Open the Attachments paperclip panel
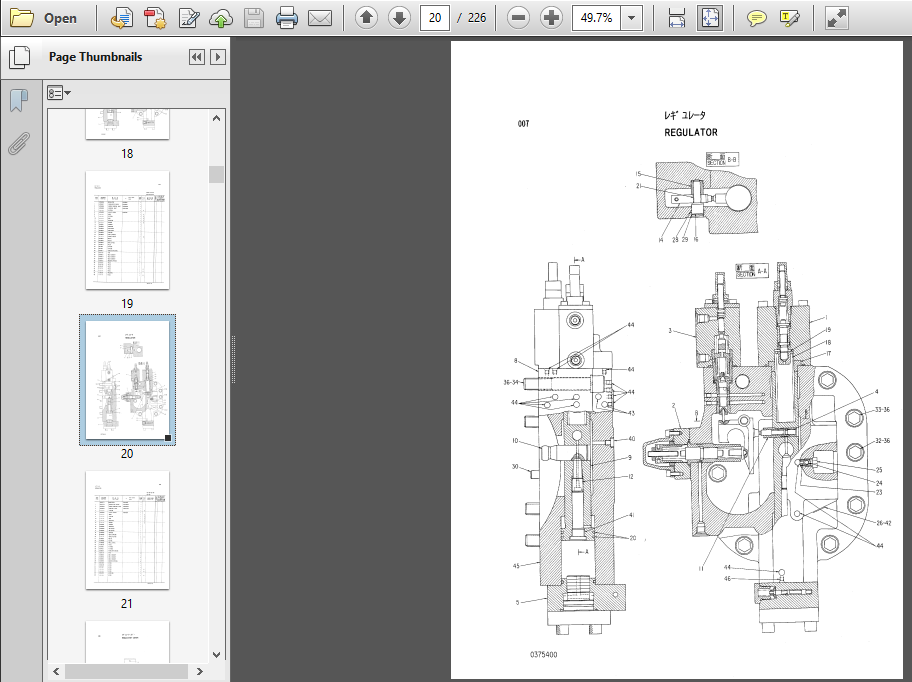 (x=19, y=143)
